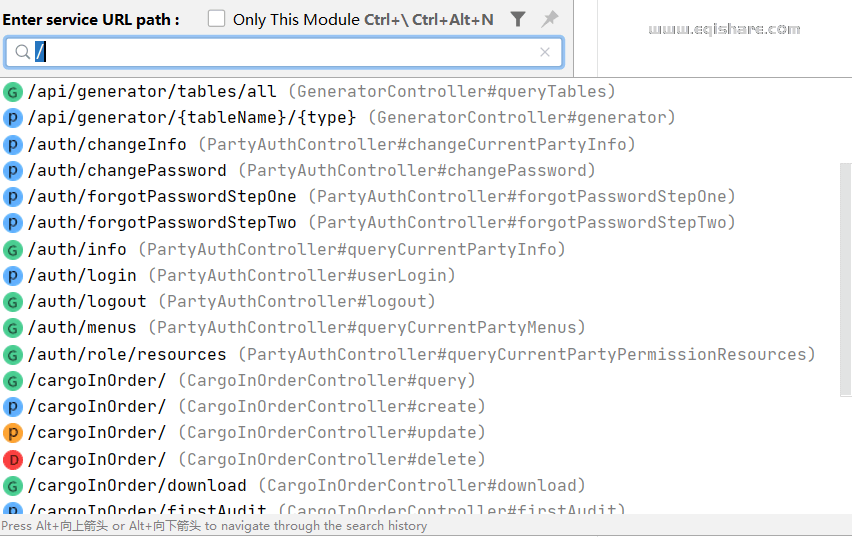Image resolution: width=852 pixels, height=537 pixels.
Task: Clear the search field with X
Action: point(545,52)
